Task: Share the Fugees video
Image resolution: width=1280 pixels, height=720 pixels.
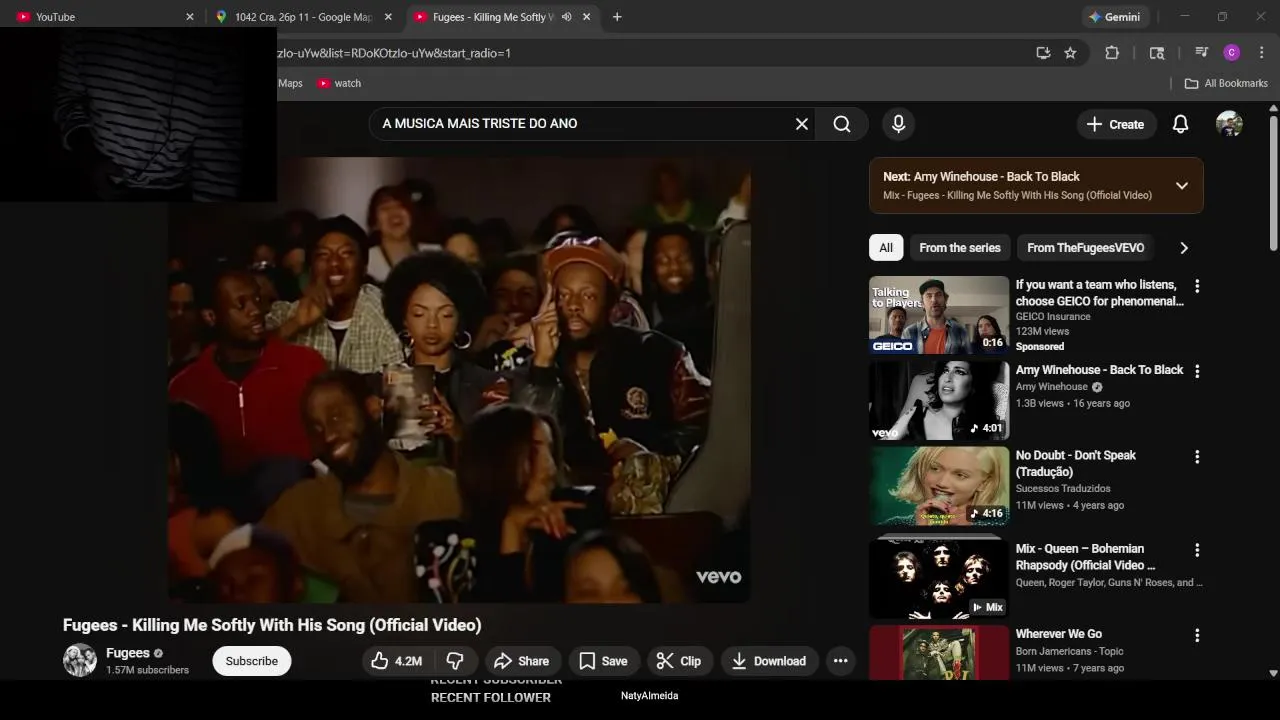Action: click(x=522, y=661)
